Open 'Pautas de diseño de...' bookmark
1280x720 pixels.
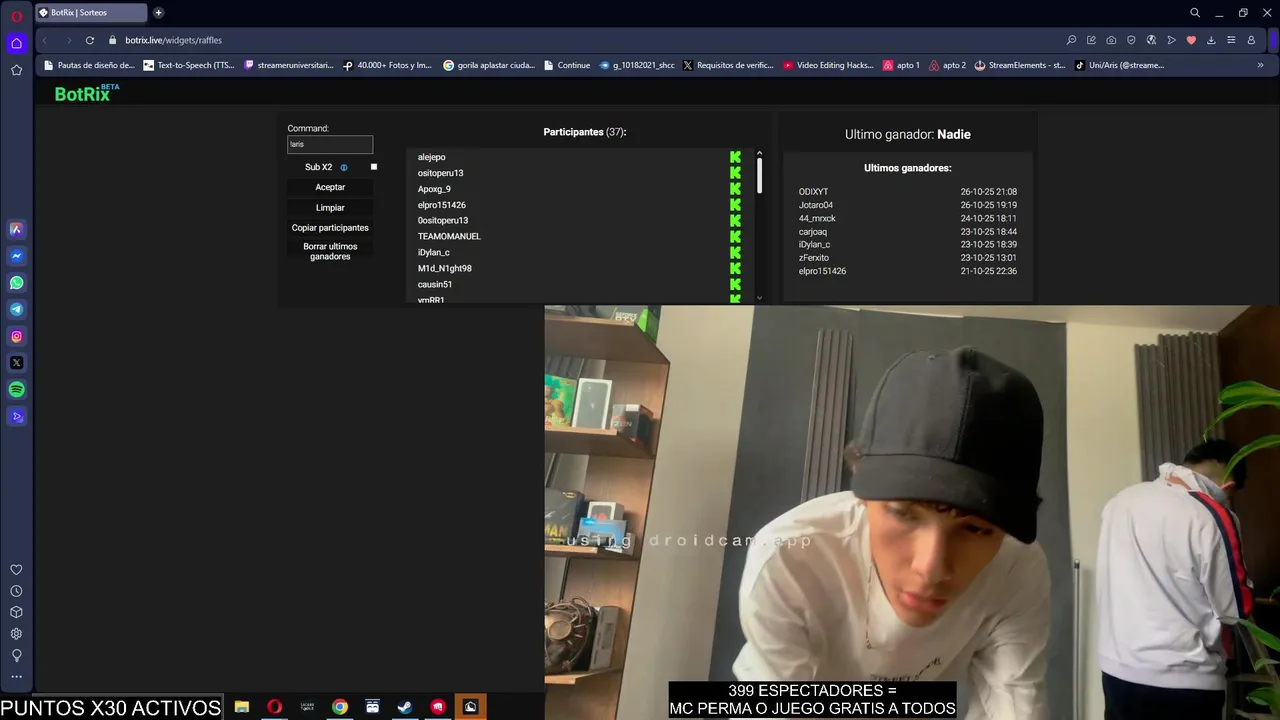88,65
